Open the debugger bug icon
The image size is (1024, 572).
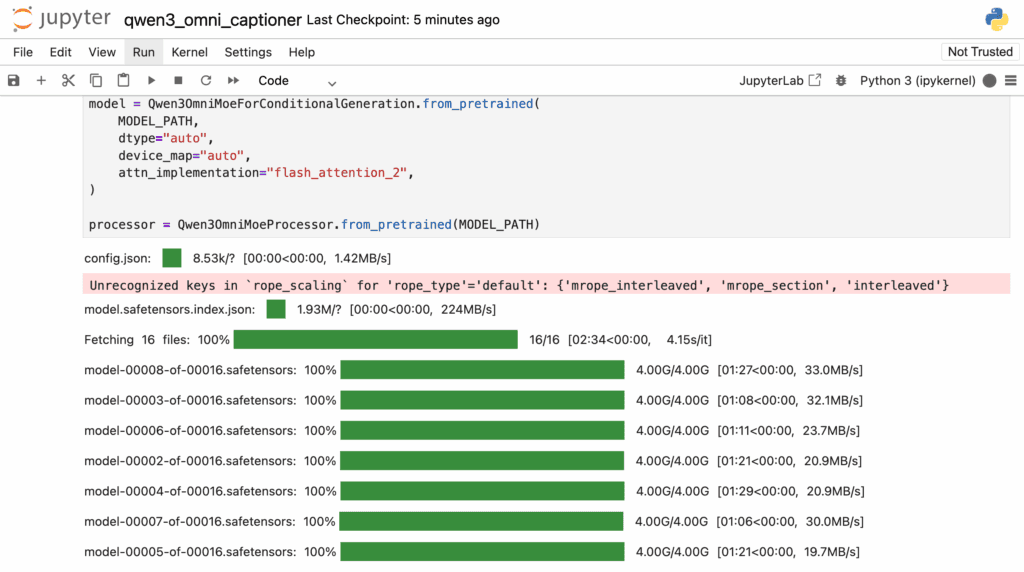pos(841,81)
